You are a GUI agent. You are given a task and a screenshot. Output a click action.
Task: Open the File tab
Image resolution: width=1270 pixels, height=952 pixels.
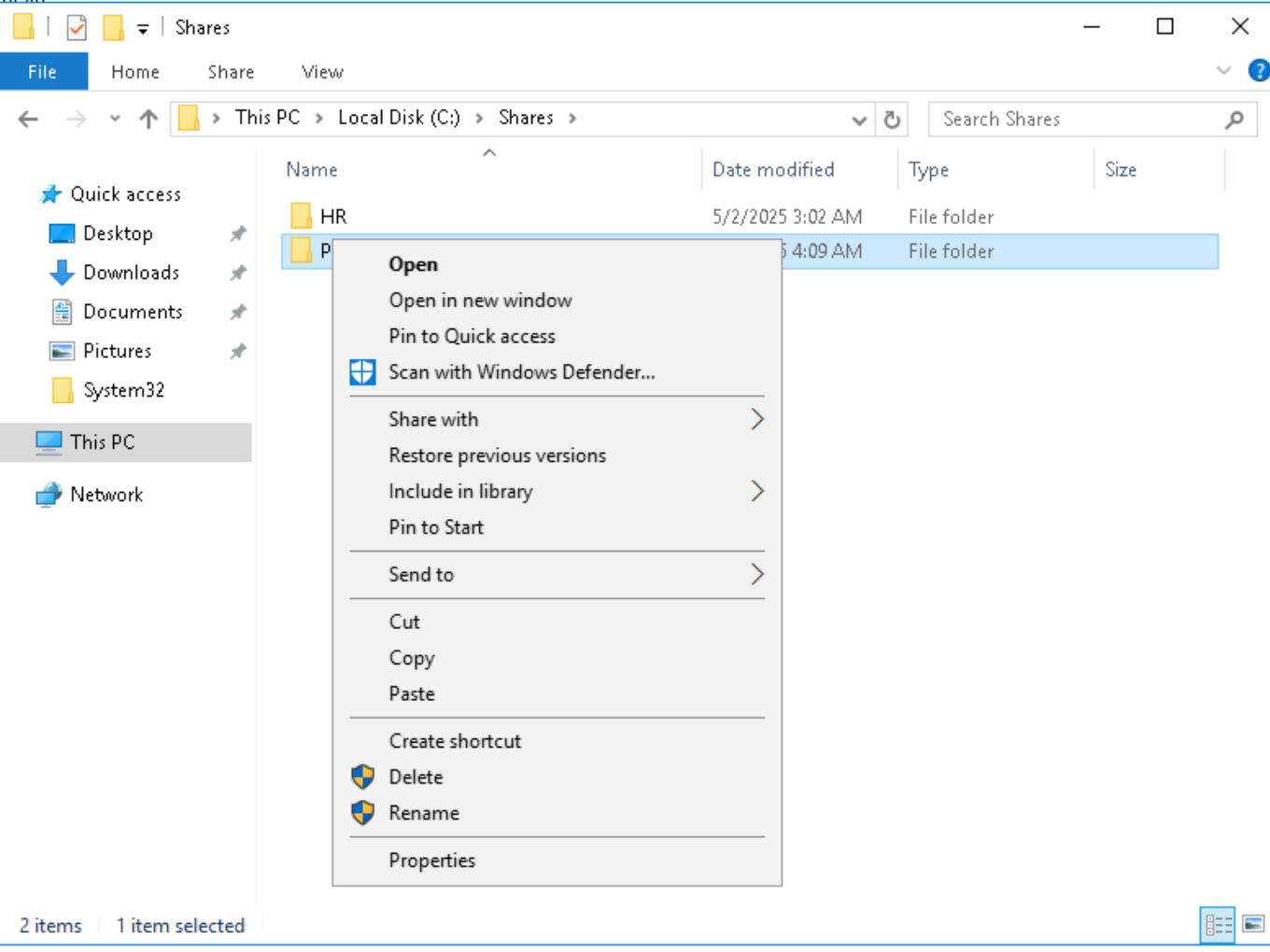pos(43,72)
